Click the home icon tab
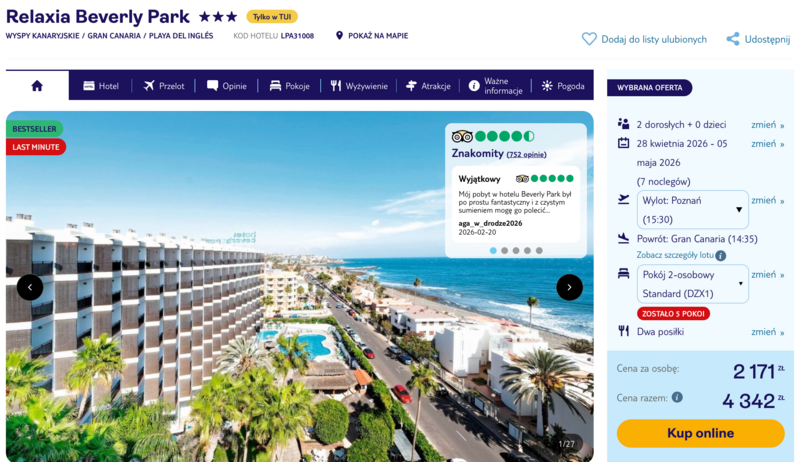The image size is (800, 462). click(37, 86)
